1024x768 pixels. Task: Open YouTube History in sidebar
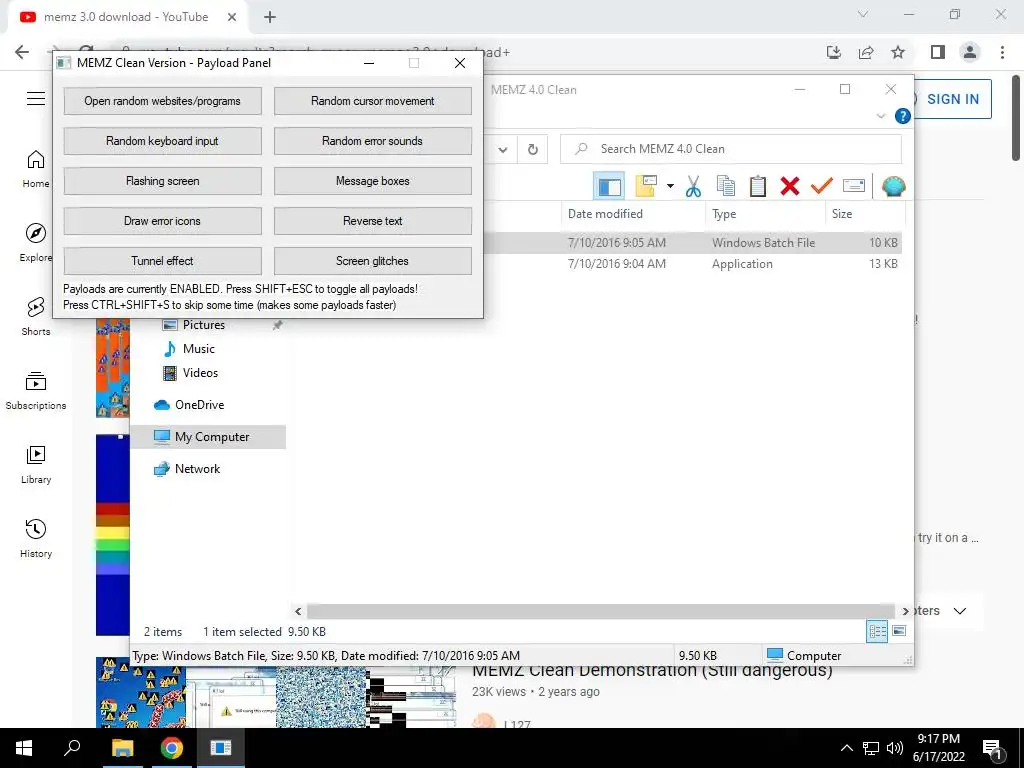(36, 538)
